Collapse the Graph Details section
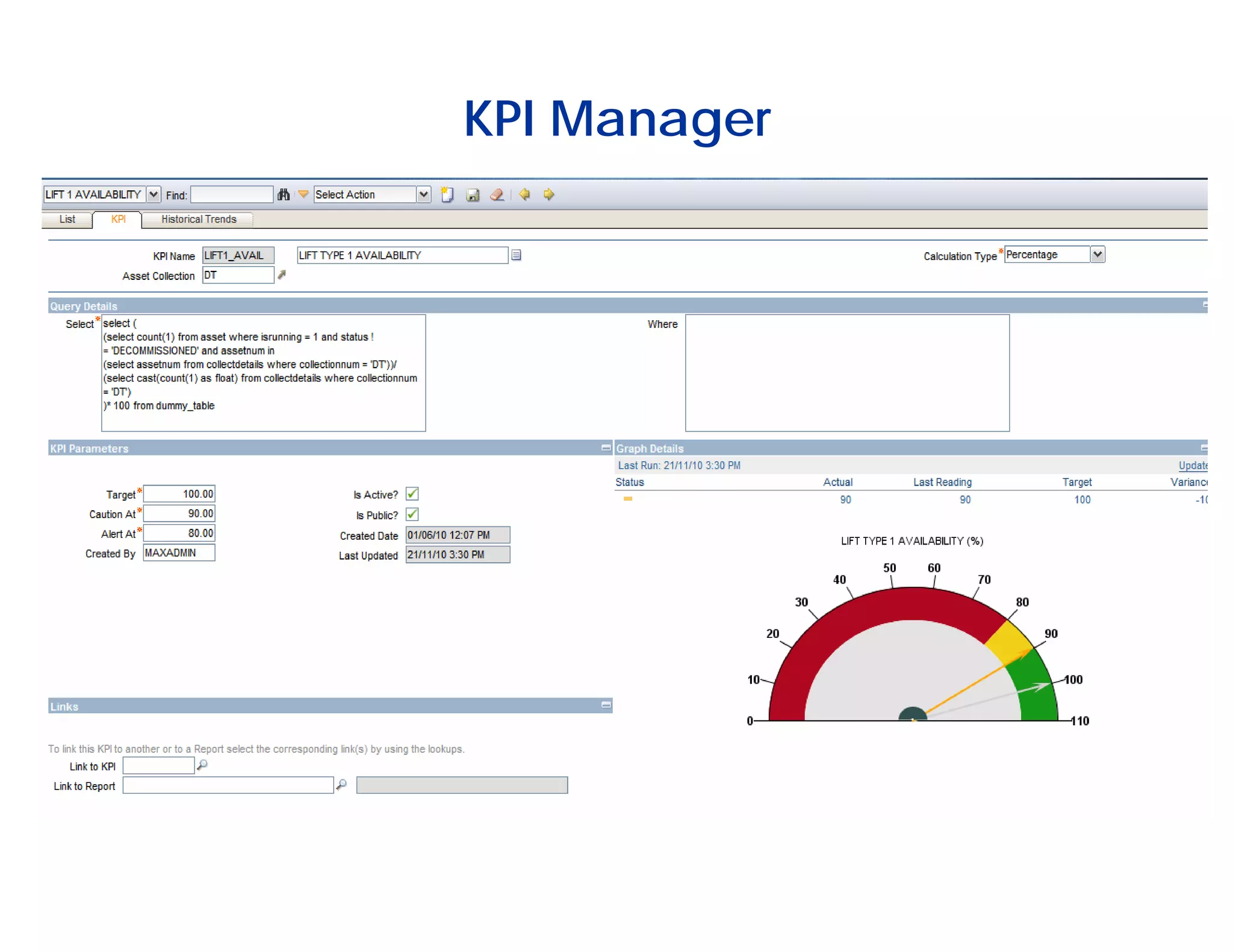This screenshot has width=1233, height=952. tap(1204, 448)
